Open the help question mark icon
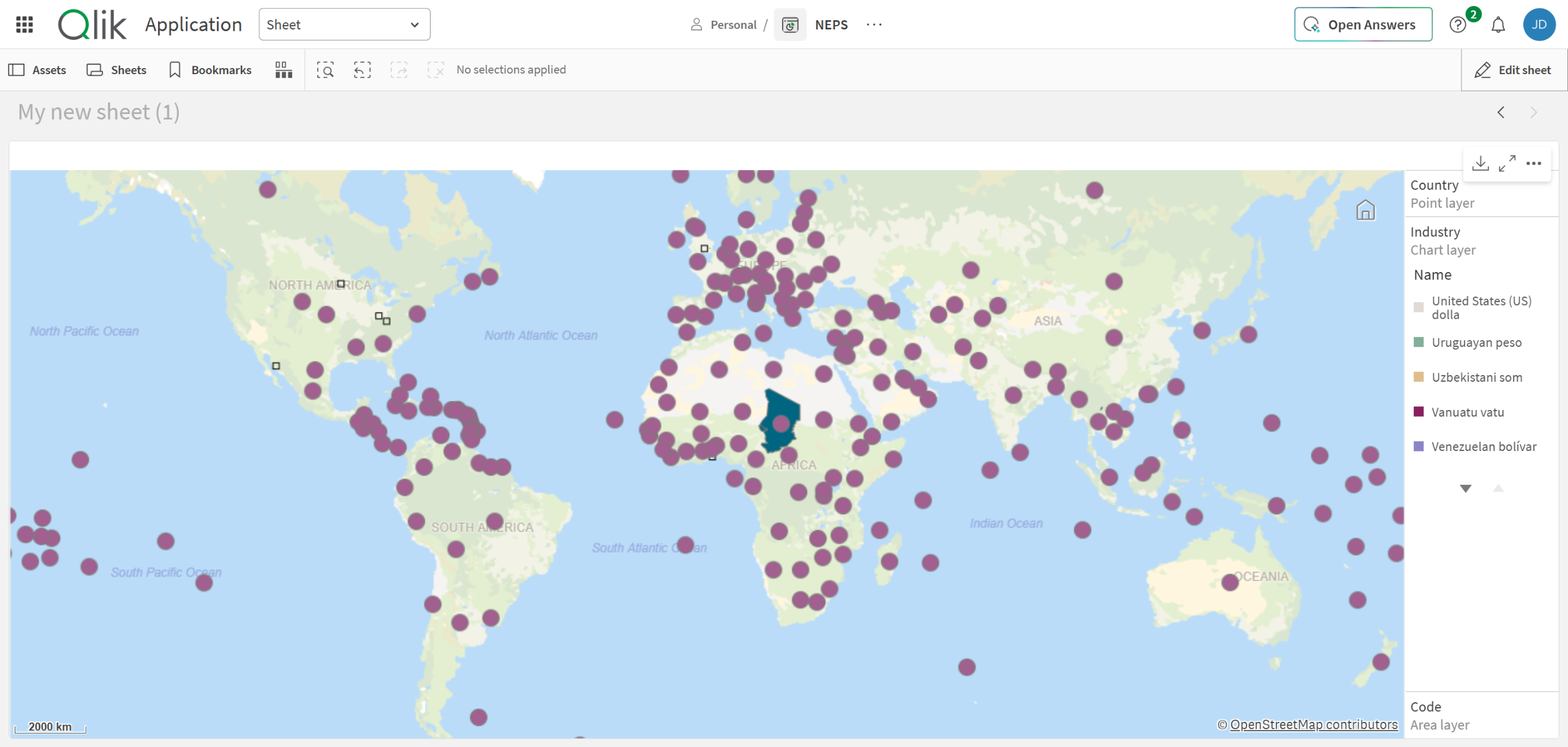Viewport: 1568px width, 747px height. 1458,25
